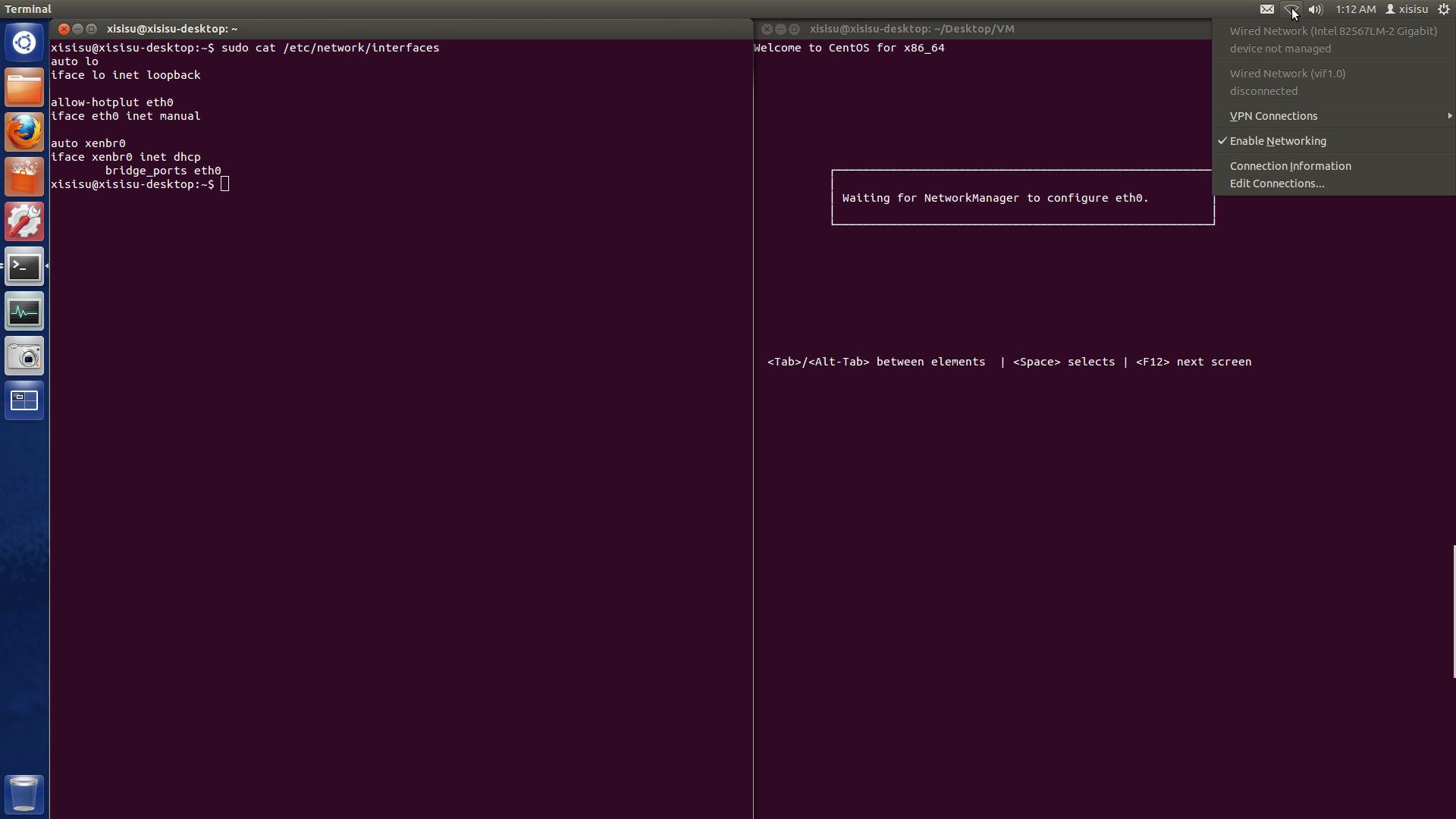Screen dimensions: 1456x819
Task: Launch the Screenshot camera app
Action: 24,356
